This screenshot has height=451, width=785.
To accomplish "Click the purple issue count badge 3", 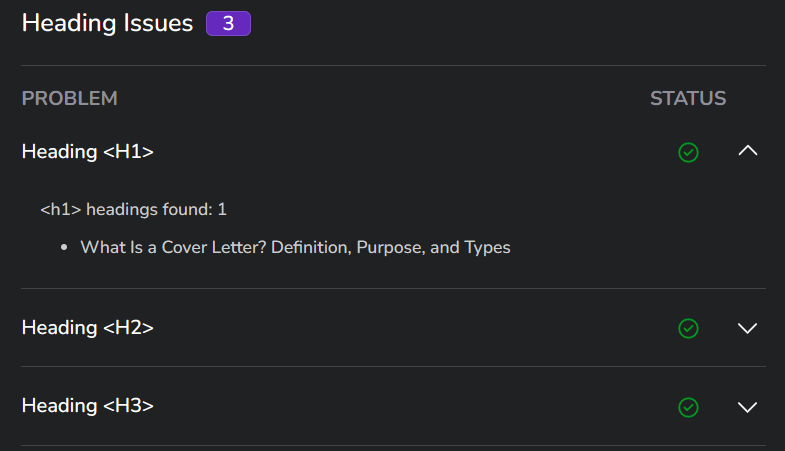I will 228,24.
